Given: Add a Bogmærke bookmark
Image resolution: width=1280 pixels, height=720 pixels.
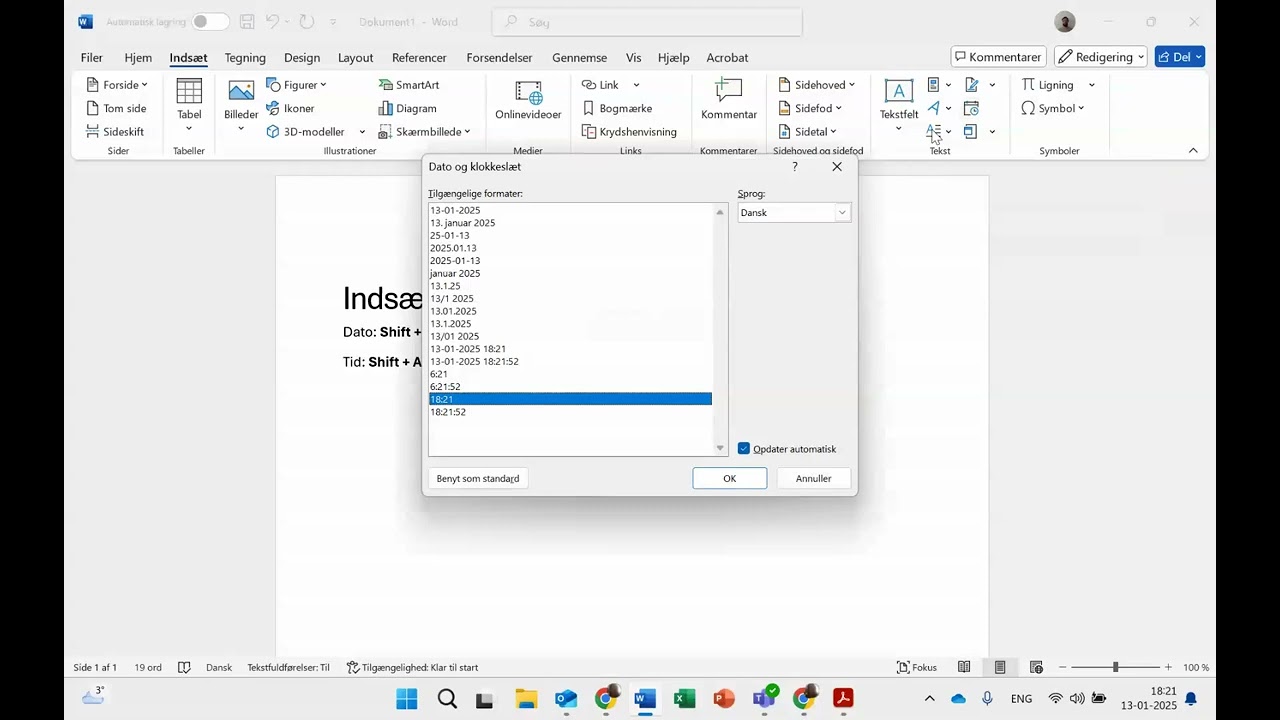Looking at the screenshot, I should (x=617, y=108).
